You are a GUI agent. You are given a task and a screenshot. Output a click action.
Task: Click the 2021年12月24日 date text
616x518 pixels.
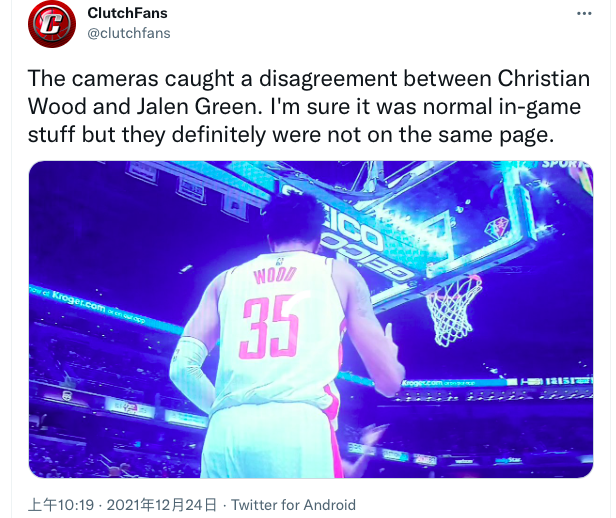tap(161, 505)
